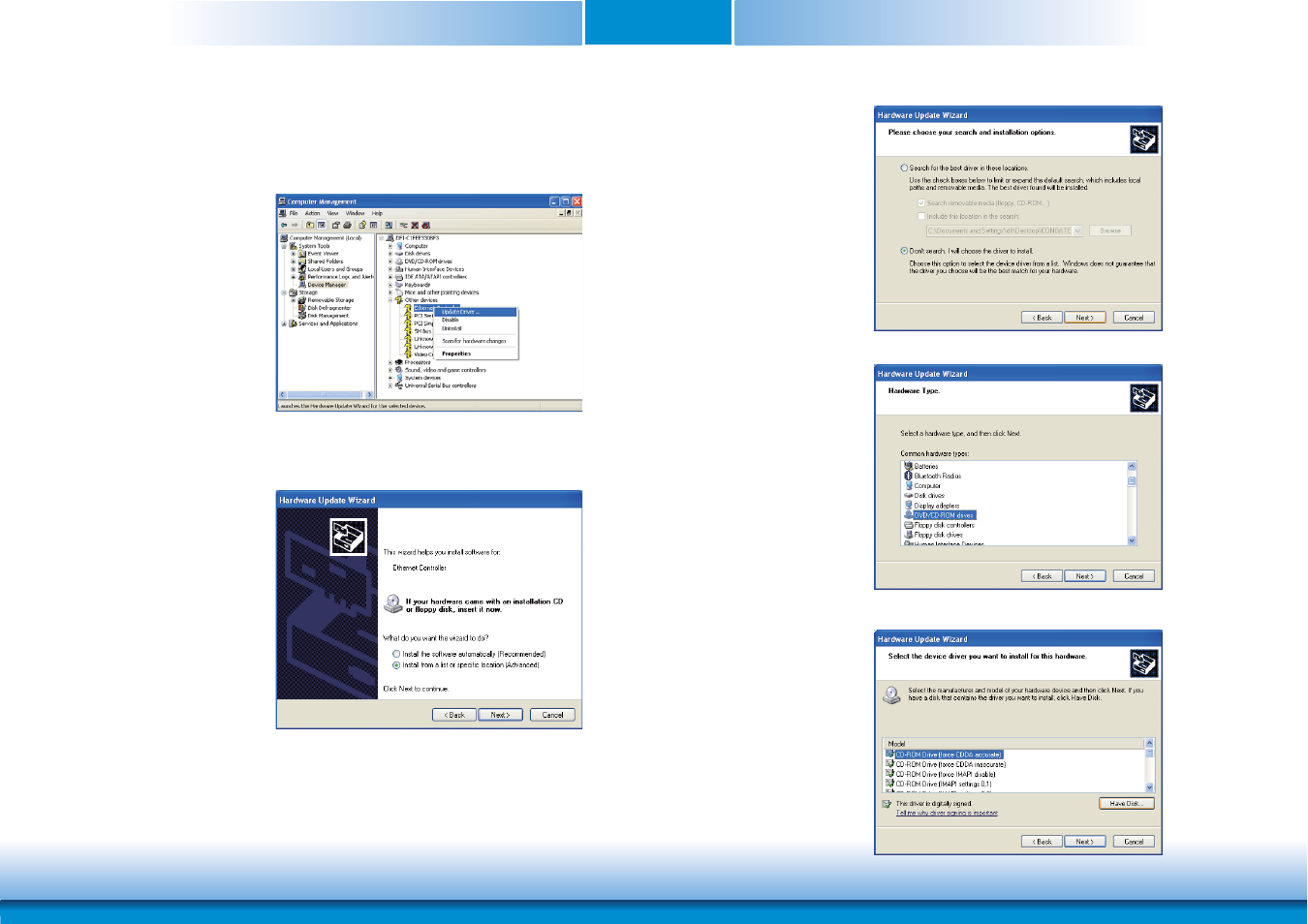Select Removable Storage in the tree

[330, 300]
